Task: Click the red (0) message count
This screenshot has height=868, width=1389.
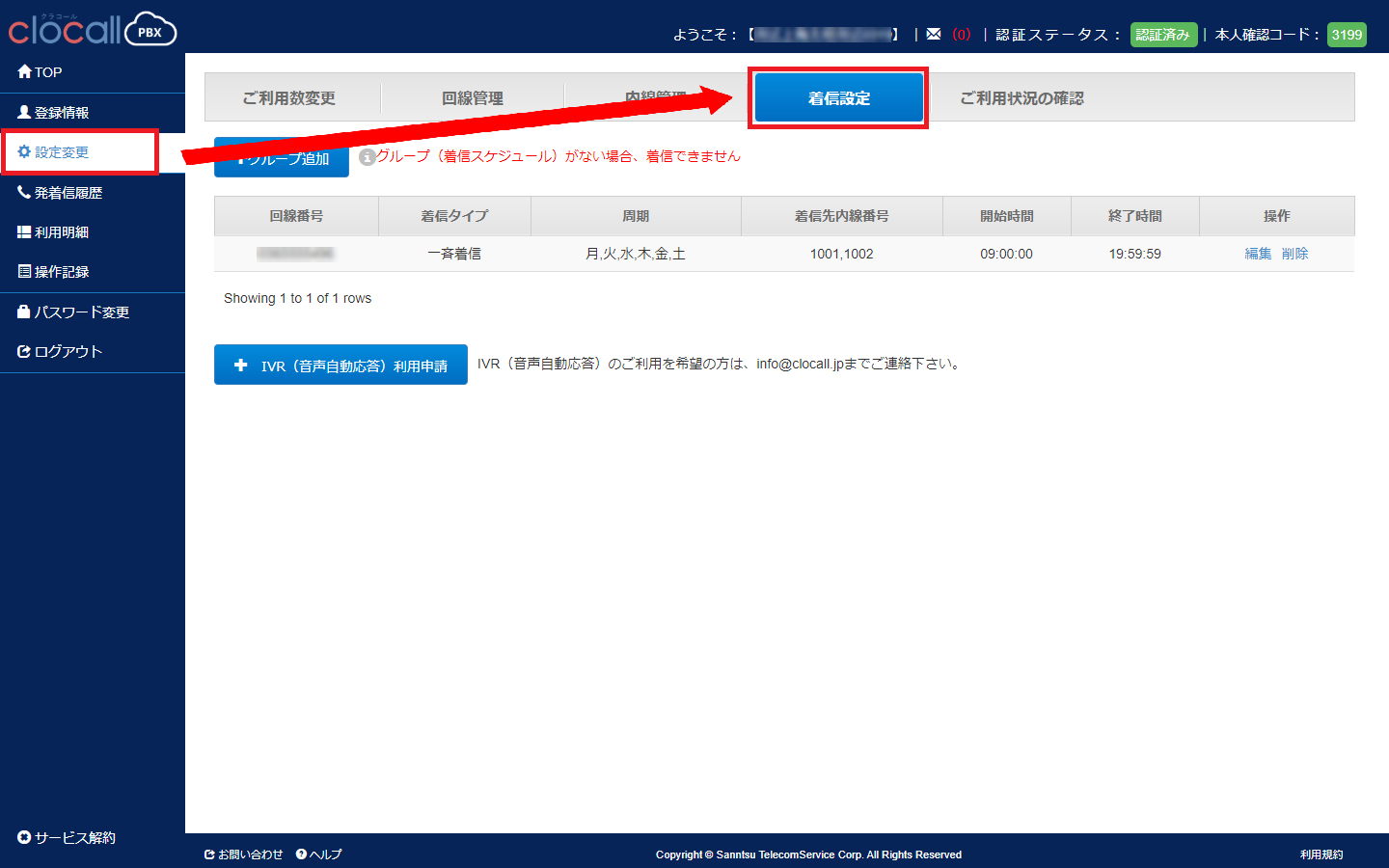Action: (x=962, y=35)
